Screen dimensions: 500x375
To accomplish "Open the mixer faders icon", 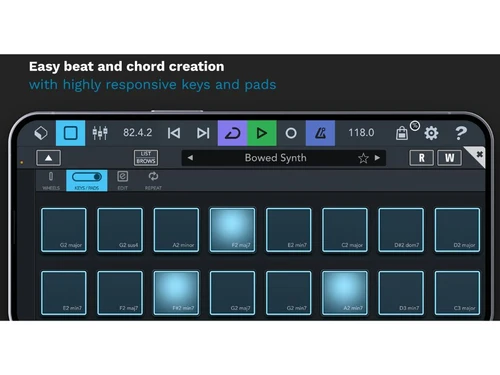I will coord(100,133).
